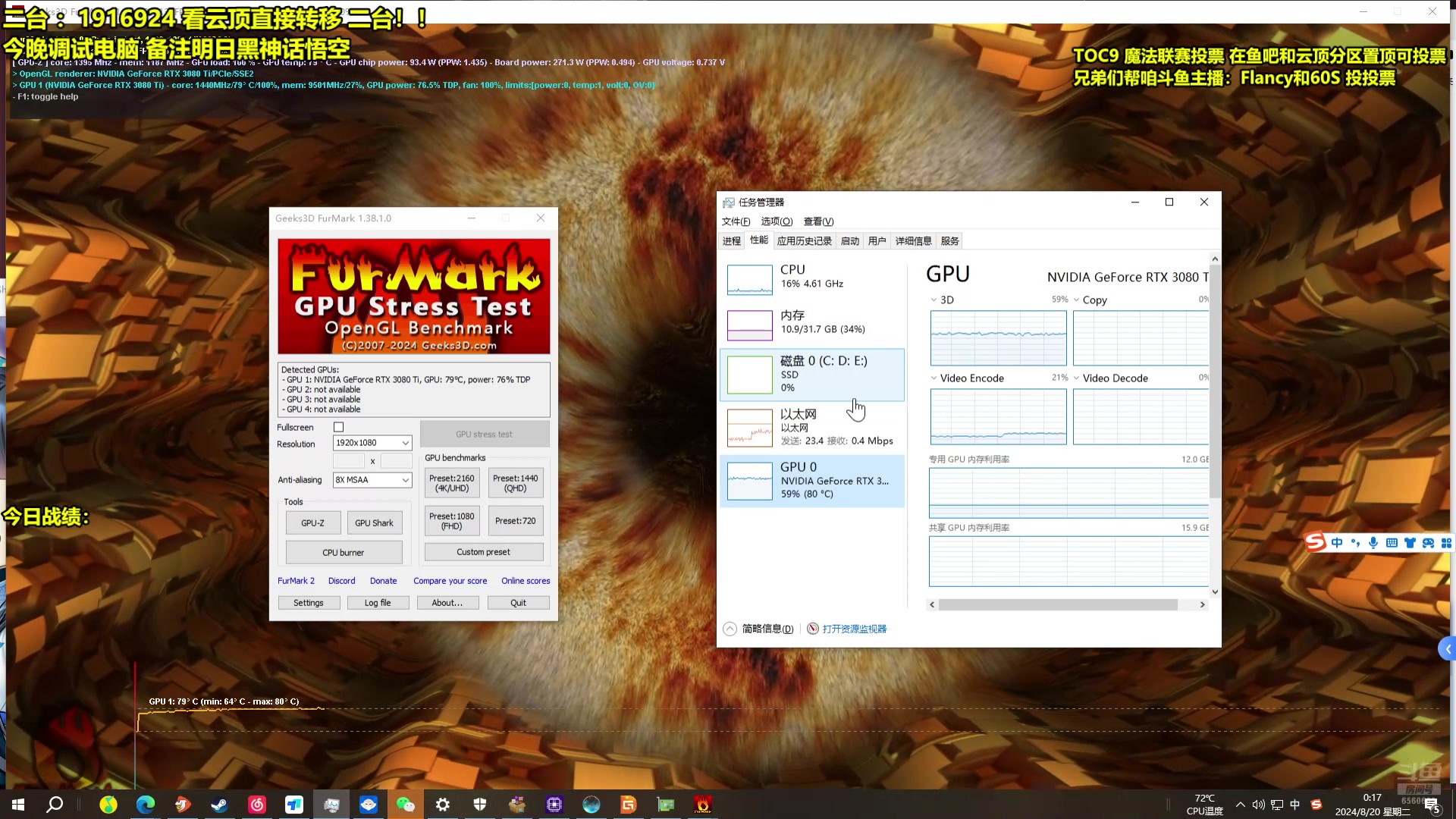This screenshot has width=1456, height=819.
Task: Run Preset:2160 (4K/UHD) benchmark
Action: pyautogui.click(x=452, y=483)
